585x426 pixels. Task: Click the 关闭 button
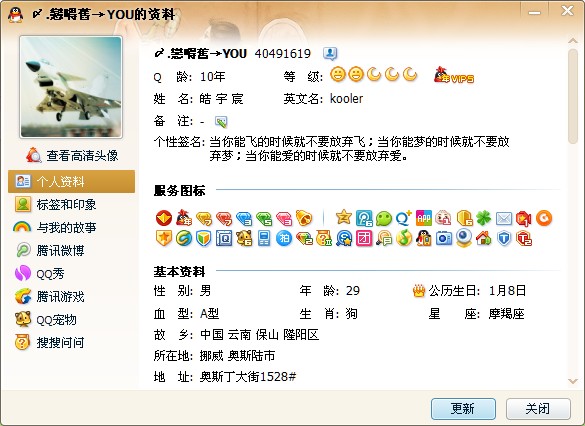pos(538,409)
